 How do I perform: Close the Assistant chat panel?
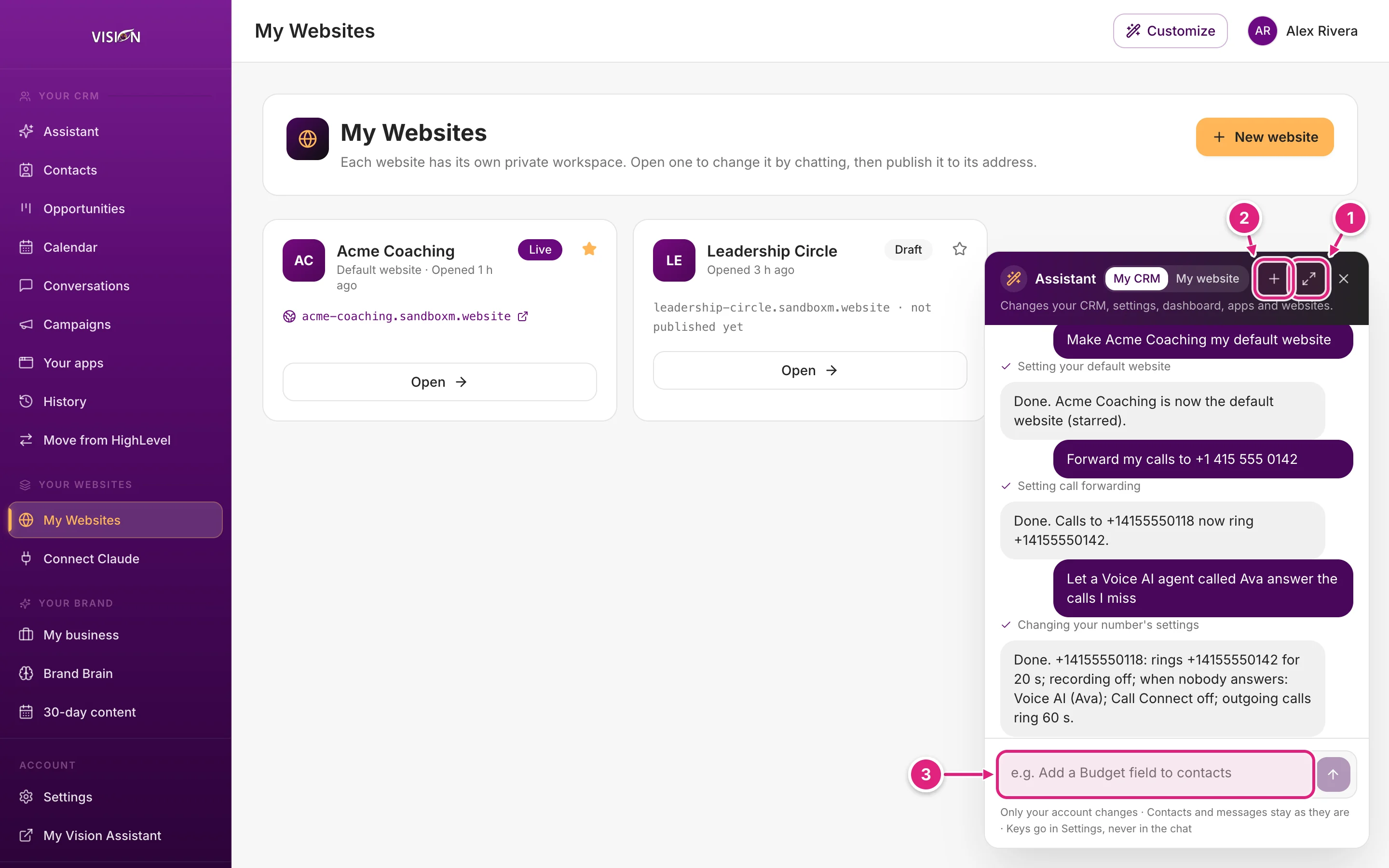[1344, 279]
